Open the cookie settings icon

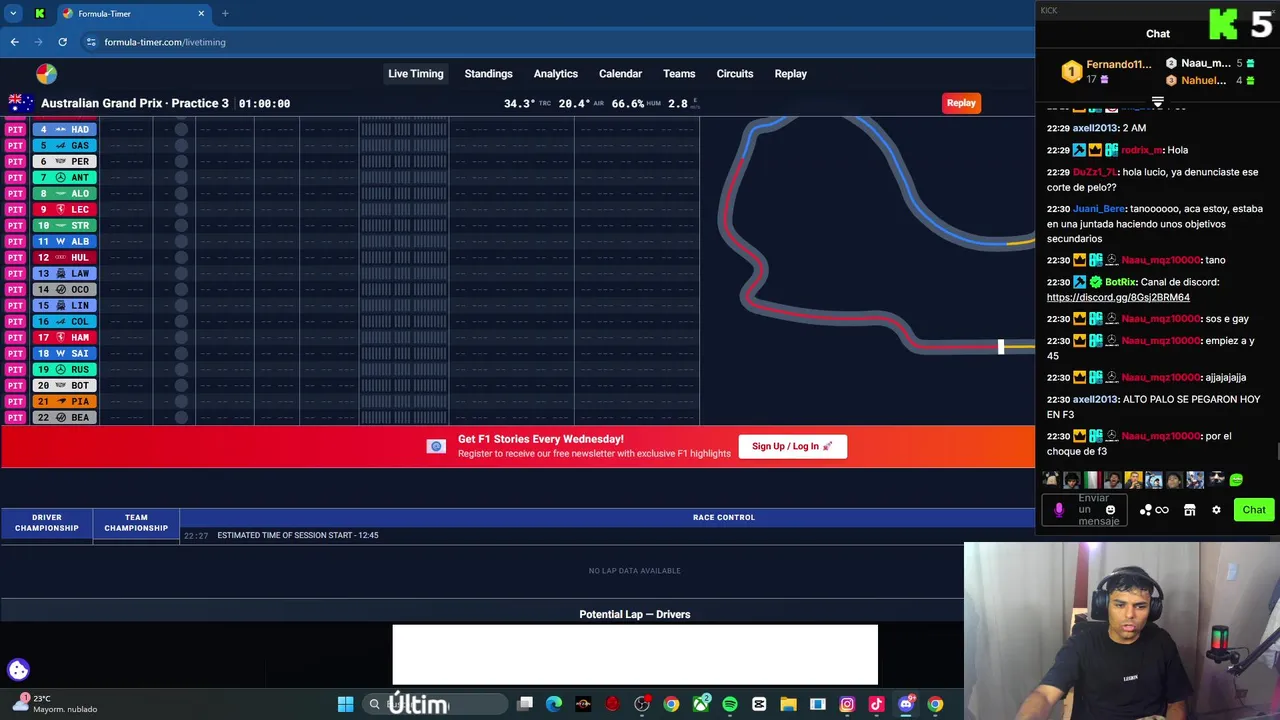[18, 670]
